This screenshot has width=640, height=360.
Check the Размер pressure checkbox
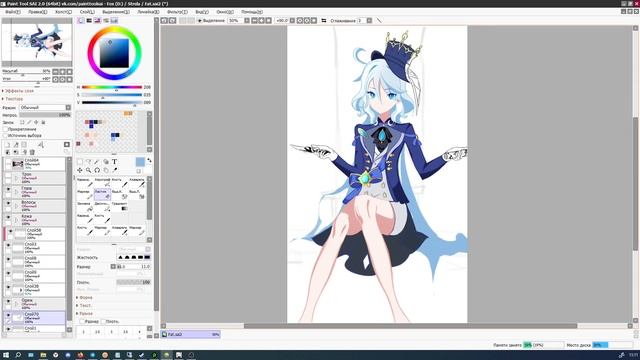[x=82, y=322]
